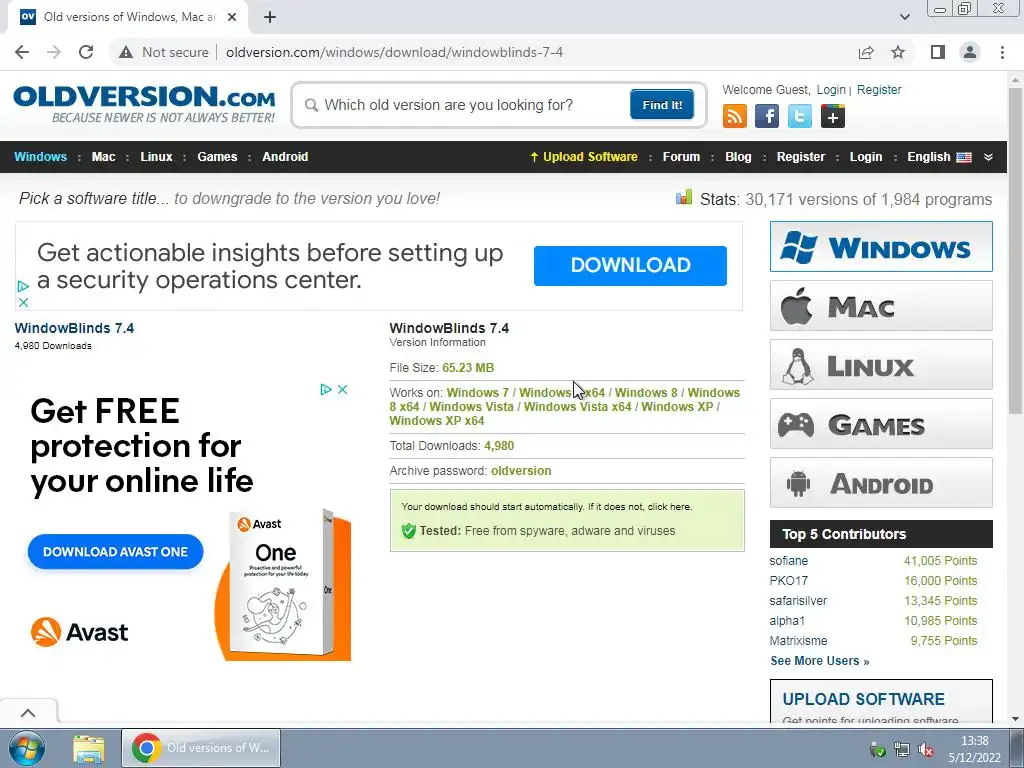This screenshot has width=1024, height=768.
Task: Open Upload Software in the nav bar
Action: (584, 157)
